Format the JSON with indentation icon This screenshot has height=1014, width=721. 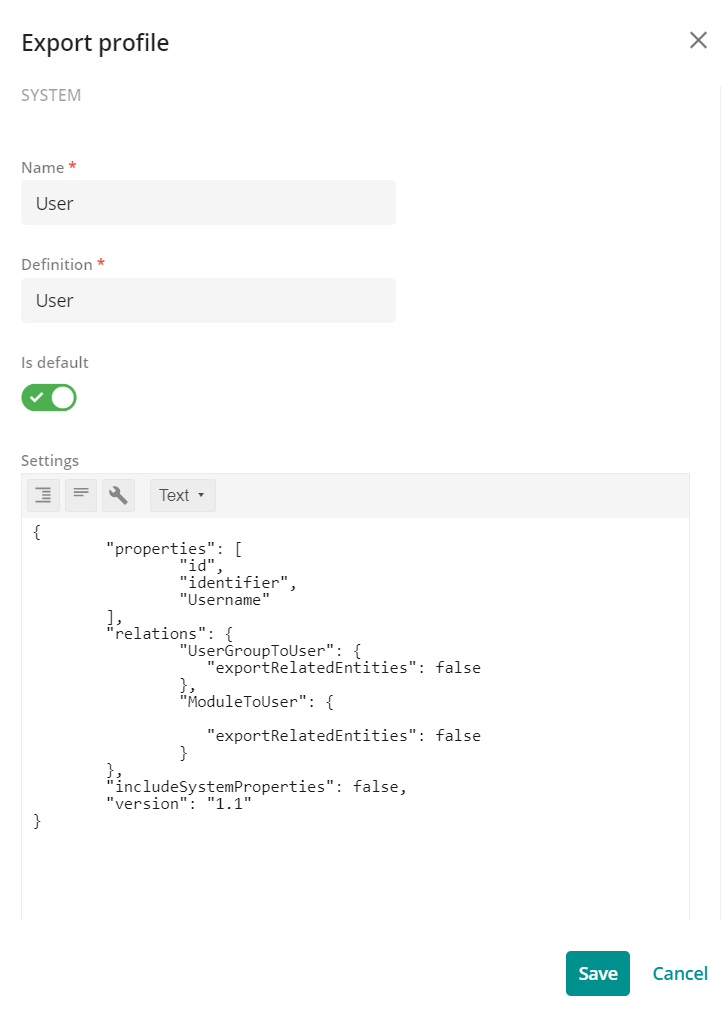click(43, 495)
